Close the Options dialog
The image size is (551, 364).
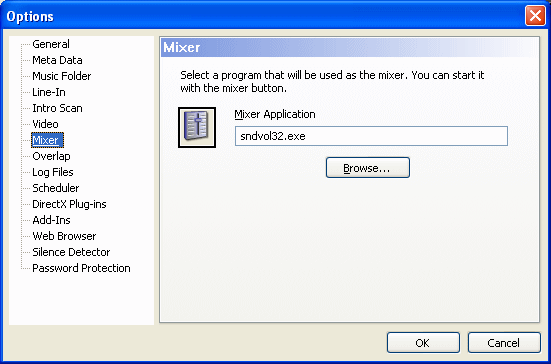point(535,16)
